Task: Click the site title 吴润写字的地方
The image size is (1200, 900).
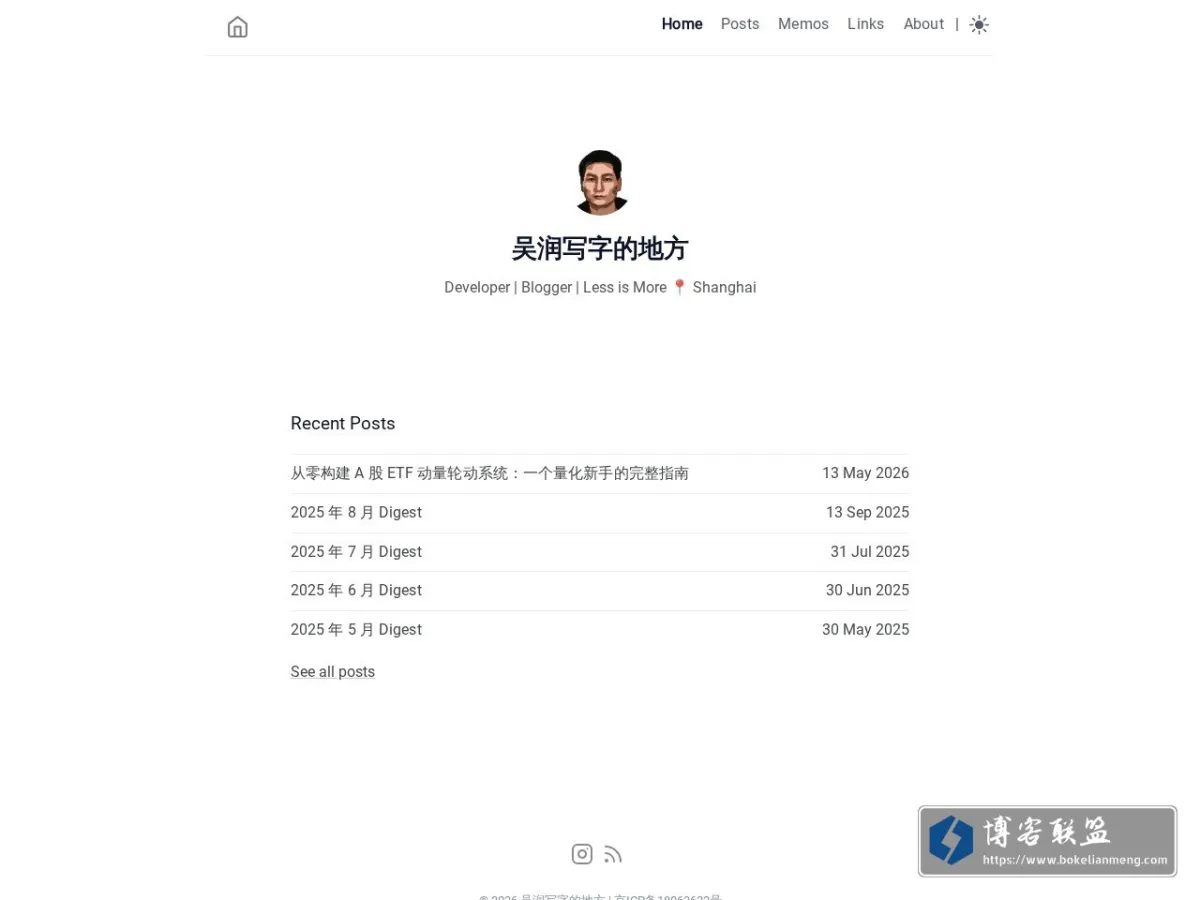Action: [600, 248]
